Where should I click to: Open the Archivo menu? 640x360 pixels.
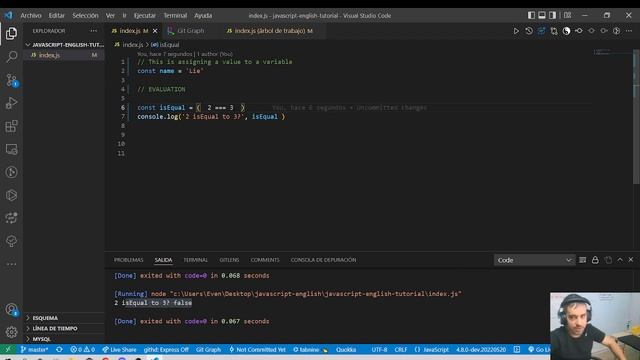click(x=31, y=16)
